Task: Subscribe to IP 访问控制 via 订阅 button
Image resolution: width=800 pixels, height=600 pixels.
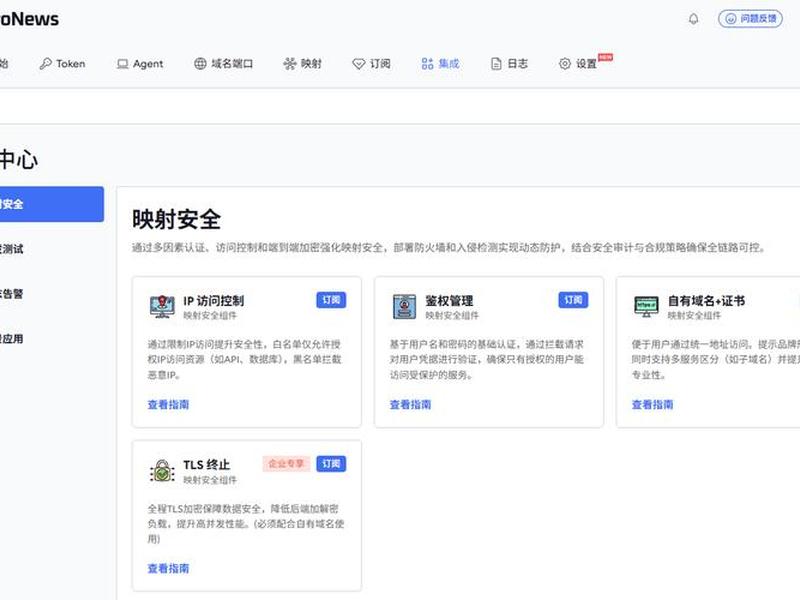Action: point(331,300)
